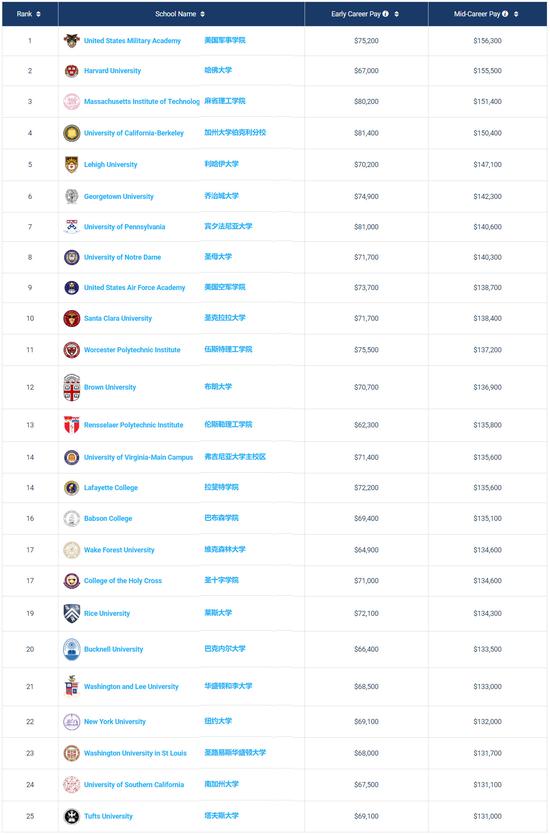This screenshot has width=550, height=835.
Task: Click the Brown University shield logo
Action: 71,387
